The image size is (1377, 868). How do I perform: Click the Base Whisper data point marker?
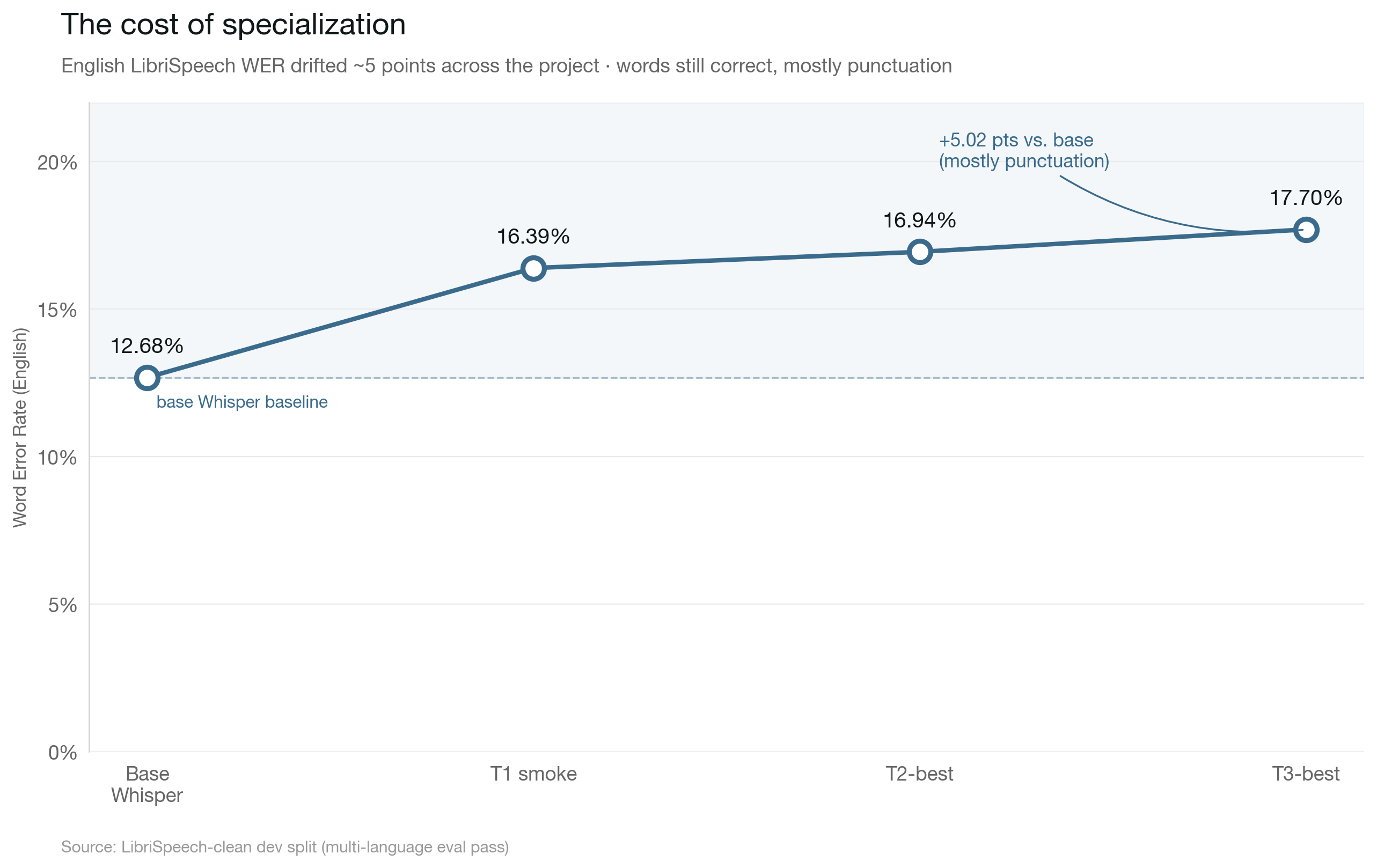click(147, 378)
